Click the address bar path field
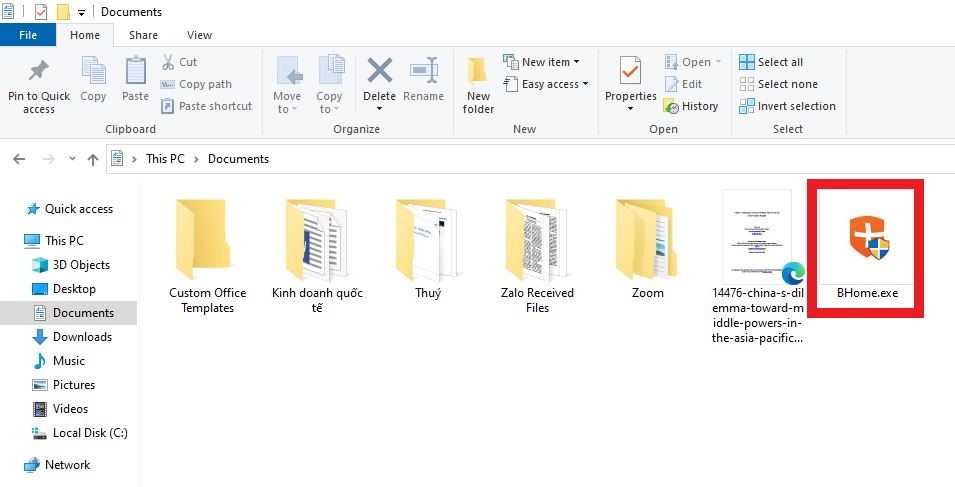Screen dimensions: 955x487 tap(530, 159)
